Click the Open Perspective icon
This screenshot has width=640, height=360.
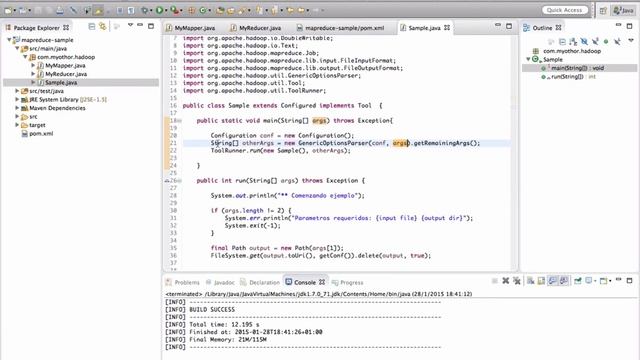pos(603,10)
